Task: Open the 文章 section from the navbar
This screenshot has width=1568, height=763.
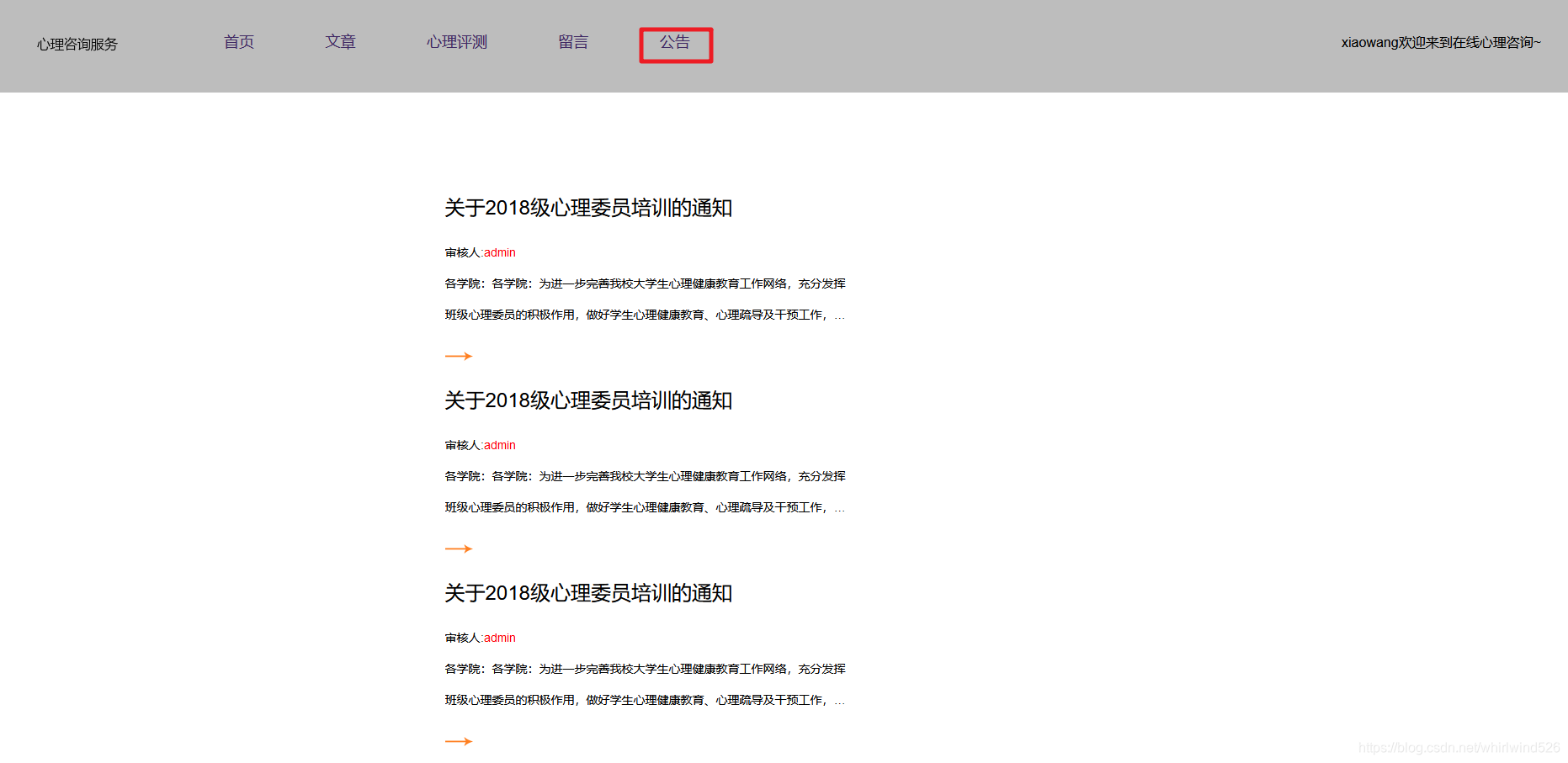Action: click(341, 42)
